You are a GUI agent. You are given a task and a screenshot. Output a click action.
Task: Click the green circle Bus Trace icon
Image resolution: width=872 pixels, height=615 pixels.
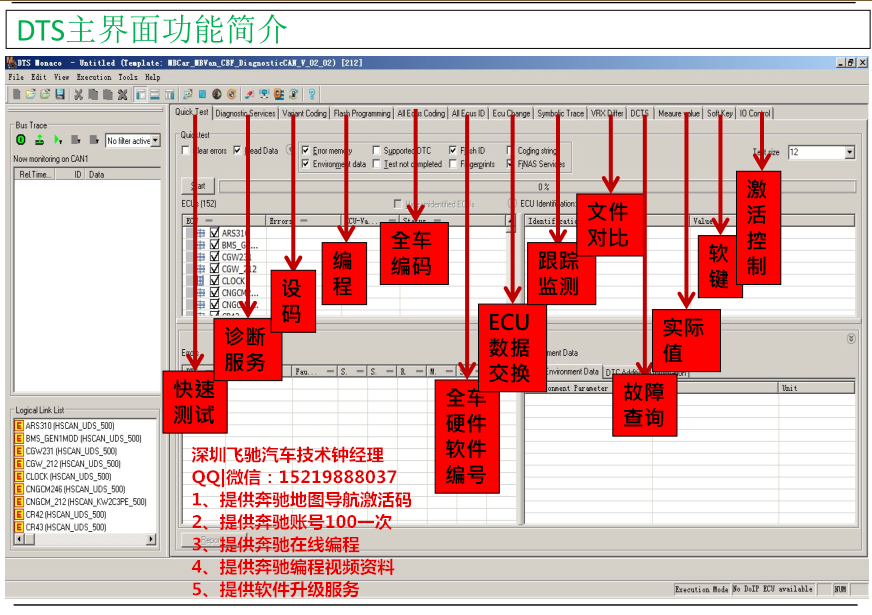tap(21, 140)
